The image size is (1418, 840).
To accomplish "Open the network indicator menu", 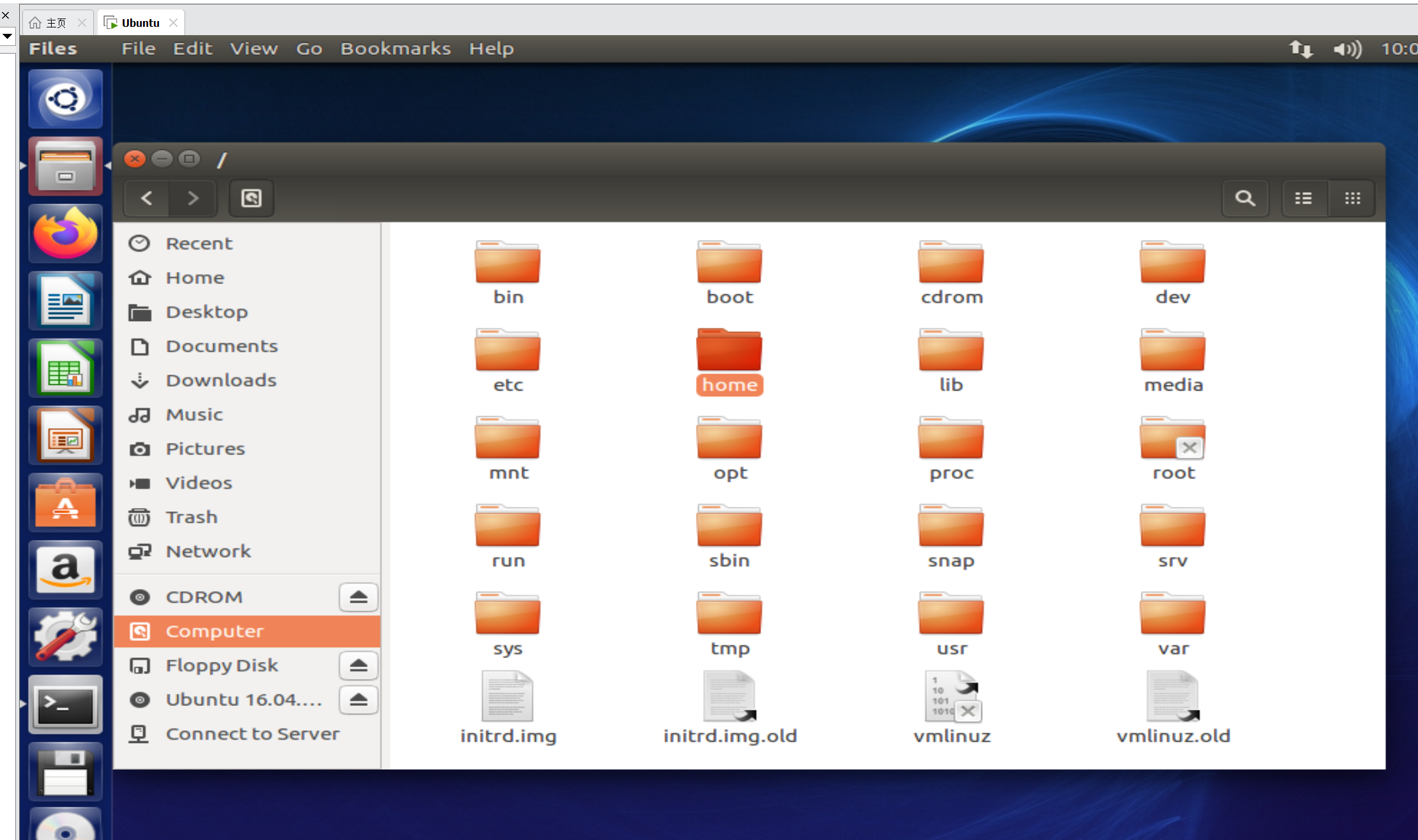I will click(x=1301, y=49).
